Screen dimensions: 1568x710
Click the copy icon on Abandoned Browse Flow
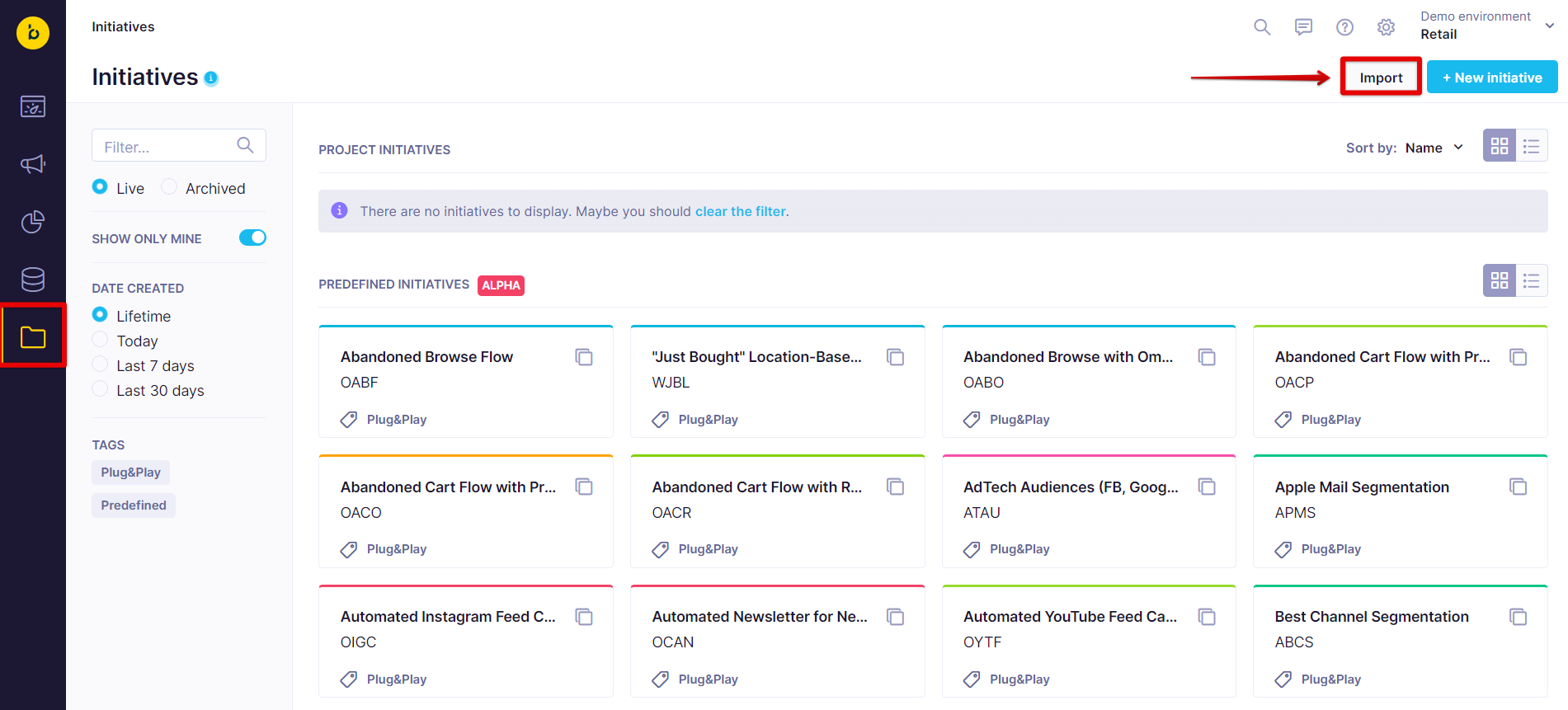[x=584, y=357]
